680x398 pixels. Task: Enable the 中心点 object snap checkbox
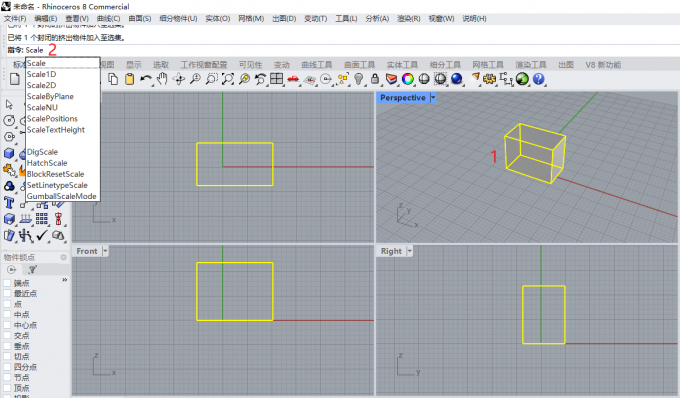(7, 325)
